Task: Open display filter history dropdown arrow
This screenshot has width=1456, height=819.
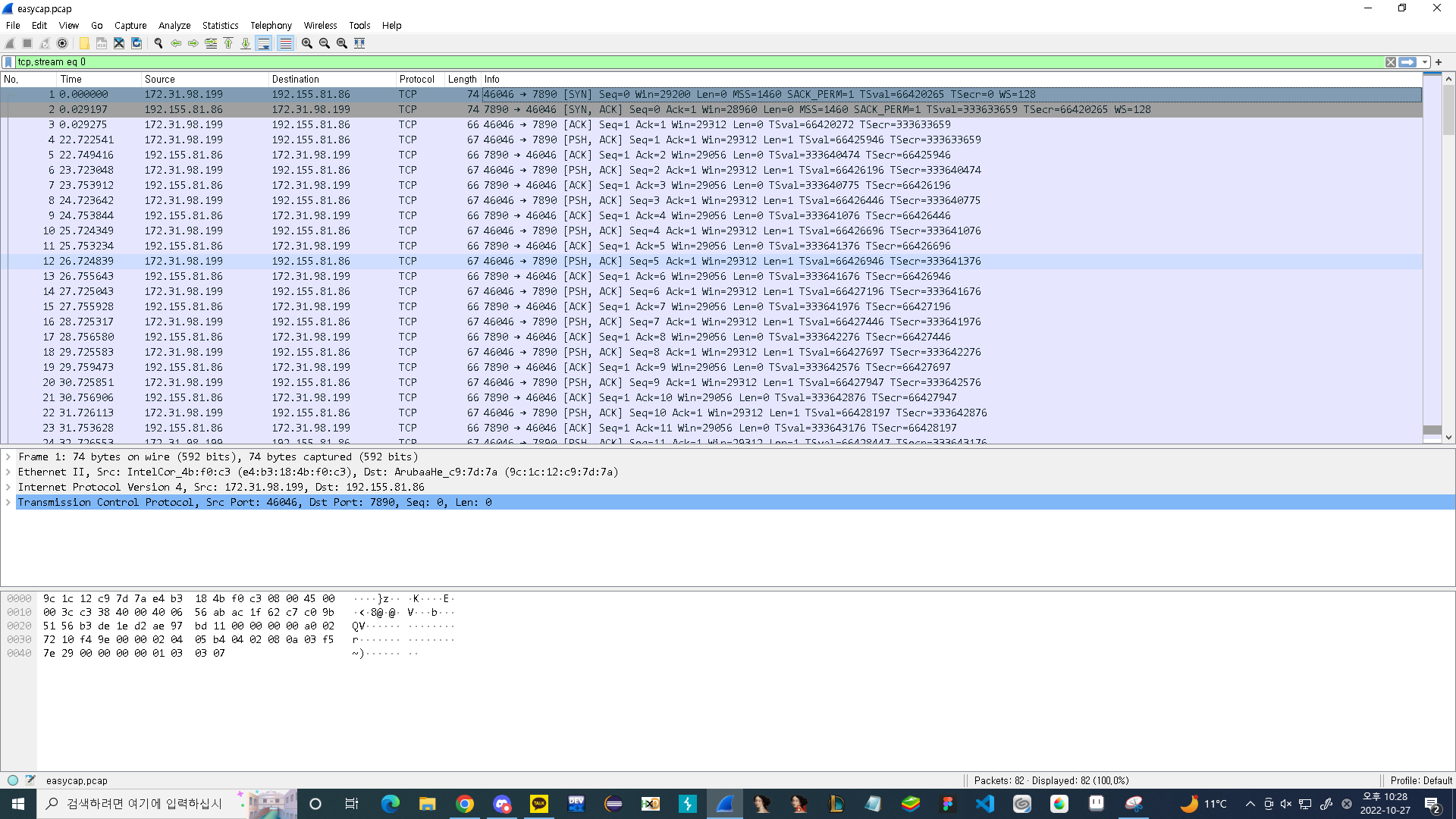Action: click(1425, 62)
